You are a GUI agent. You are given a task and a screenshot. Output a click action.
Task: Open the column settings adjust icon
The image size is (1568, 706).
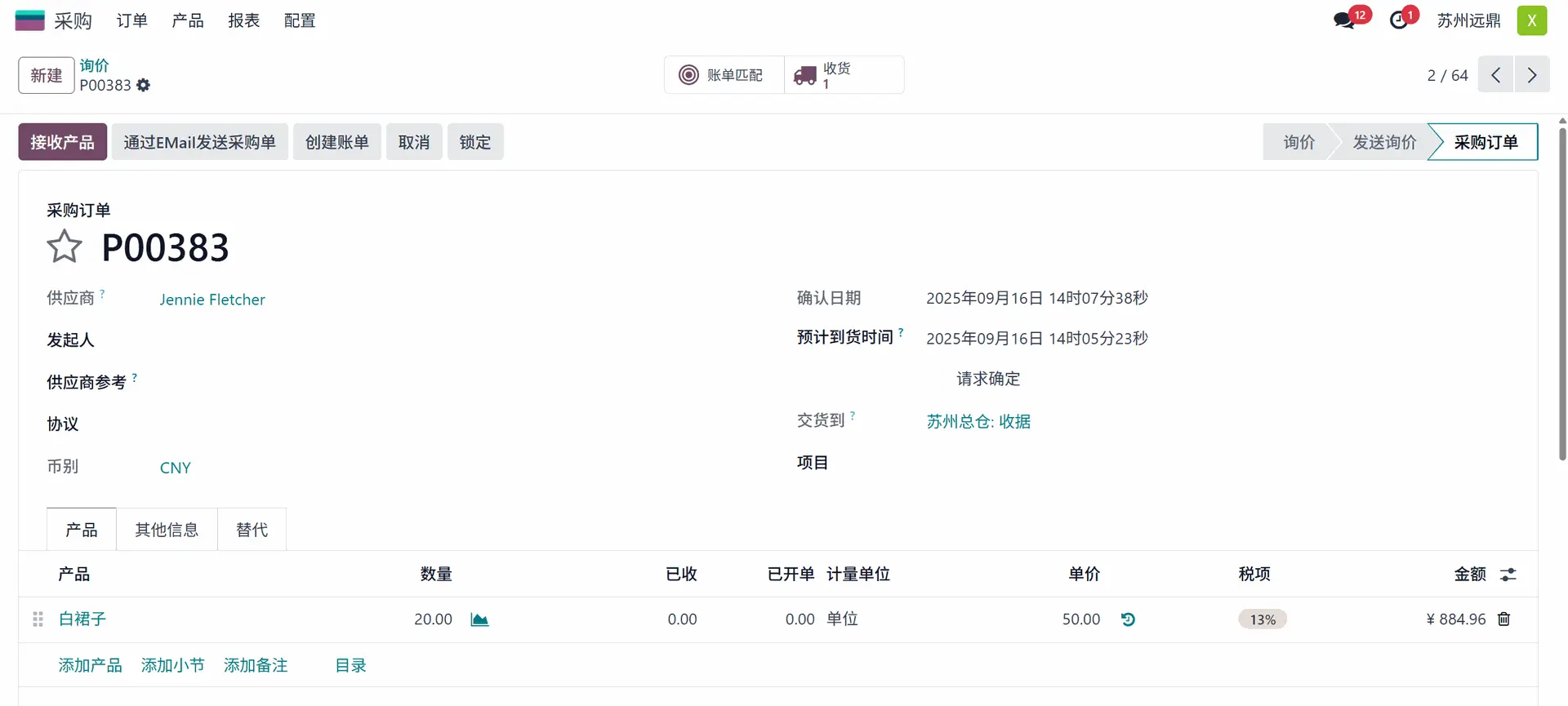[x=1508, y=575]
